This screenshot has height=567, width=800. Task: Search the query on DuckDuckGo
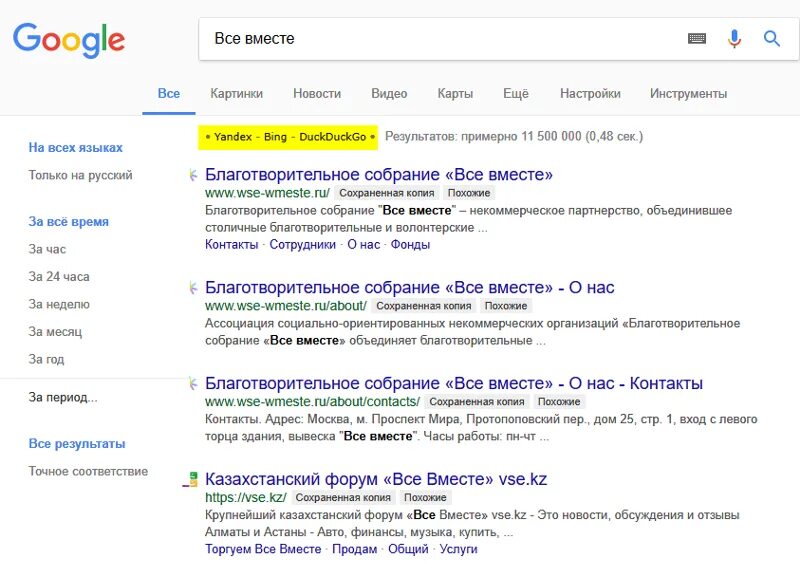333,137
